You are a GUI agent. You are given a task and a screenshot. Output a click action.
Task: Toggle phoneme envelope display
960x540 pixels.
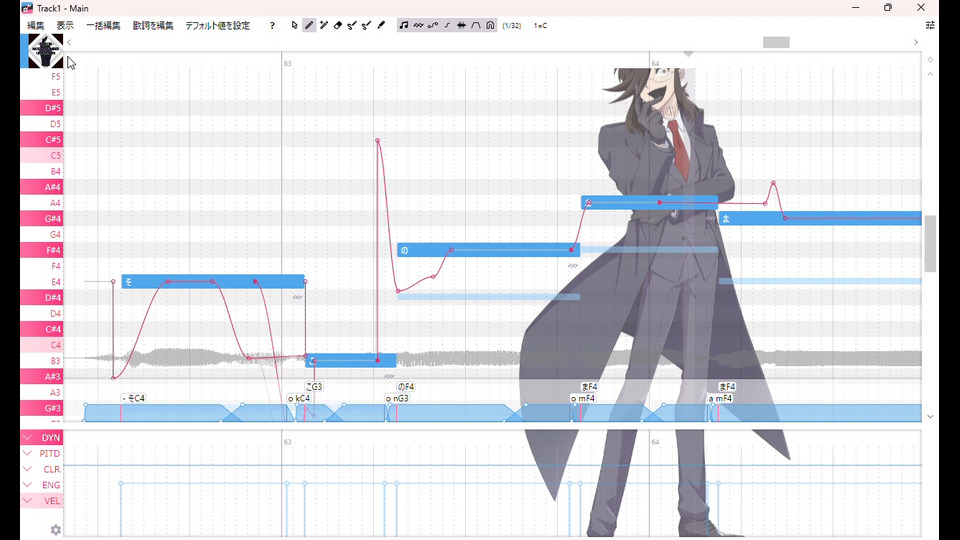pos(476,25)
